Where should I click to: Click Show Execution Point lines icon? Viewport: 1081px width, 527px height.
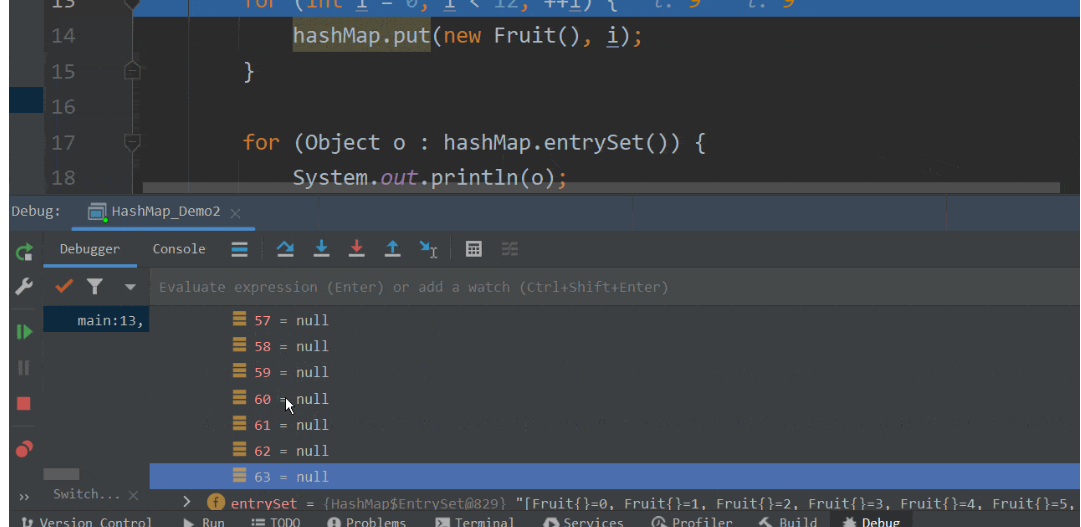click(239, 249)
